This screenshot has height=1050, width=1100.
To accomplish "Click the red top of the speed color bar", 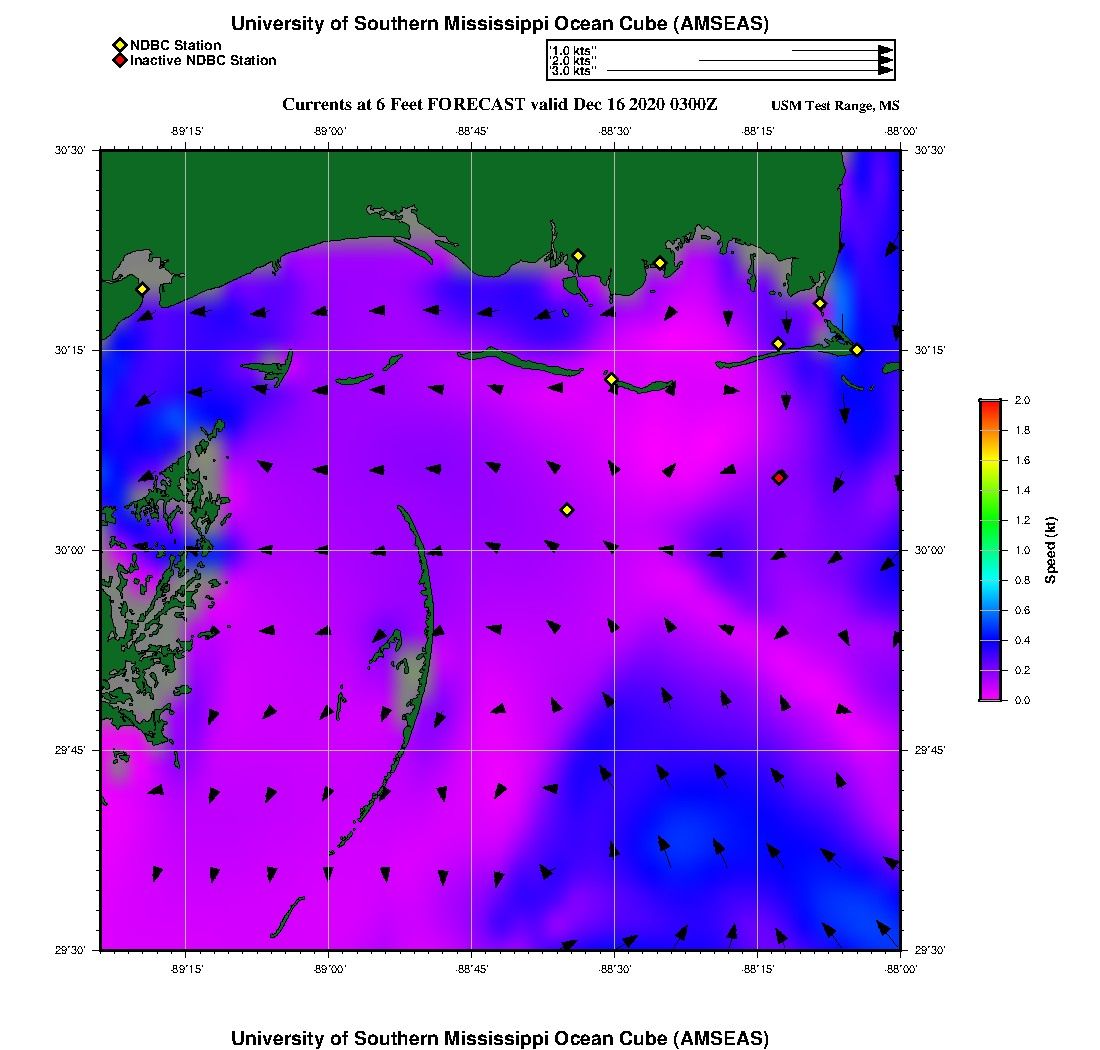I will point(990,404).
